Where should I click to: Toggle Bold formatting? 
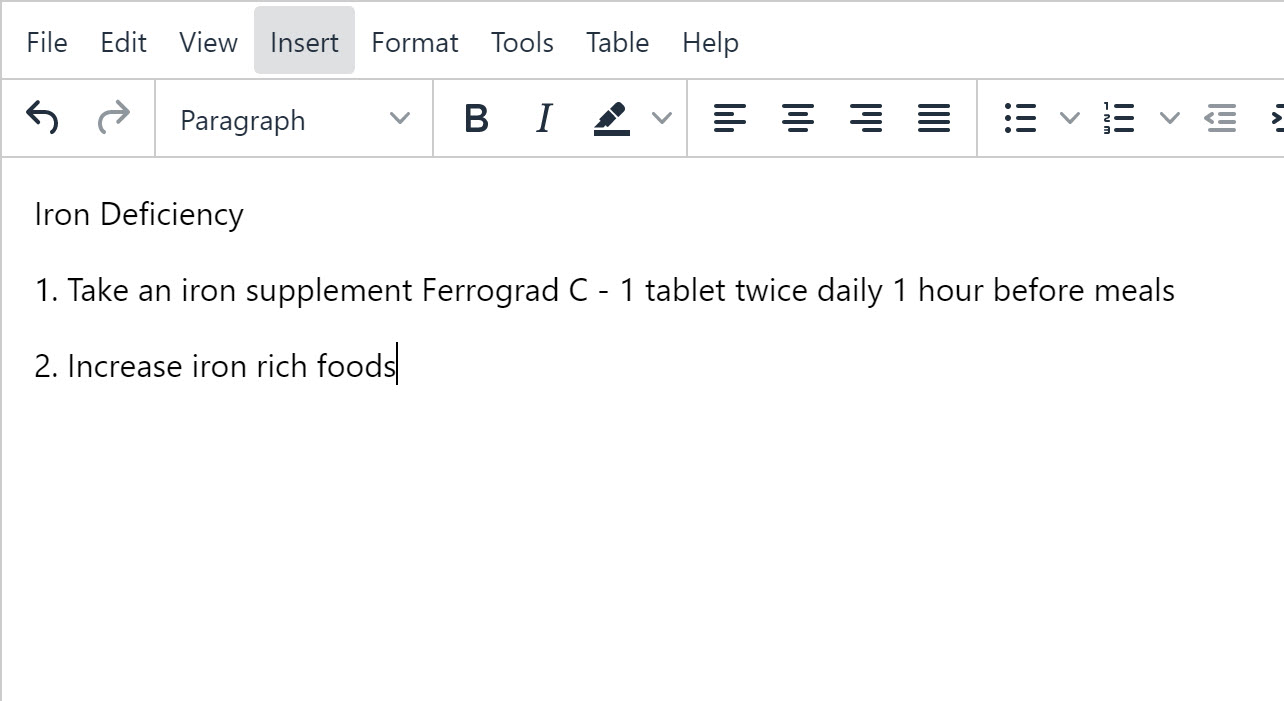[476, 119]
